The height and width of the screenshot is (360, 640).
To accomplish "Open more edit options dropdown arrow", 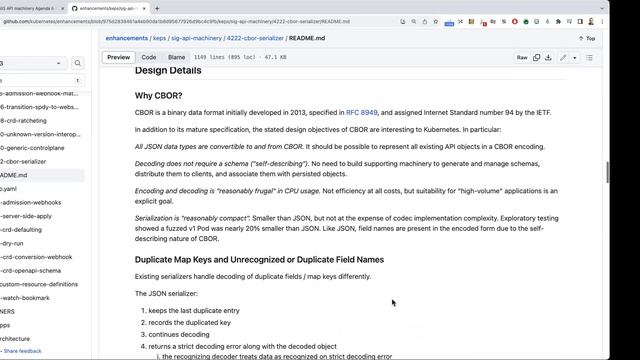I will (575, 58).
